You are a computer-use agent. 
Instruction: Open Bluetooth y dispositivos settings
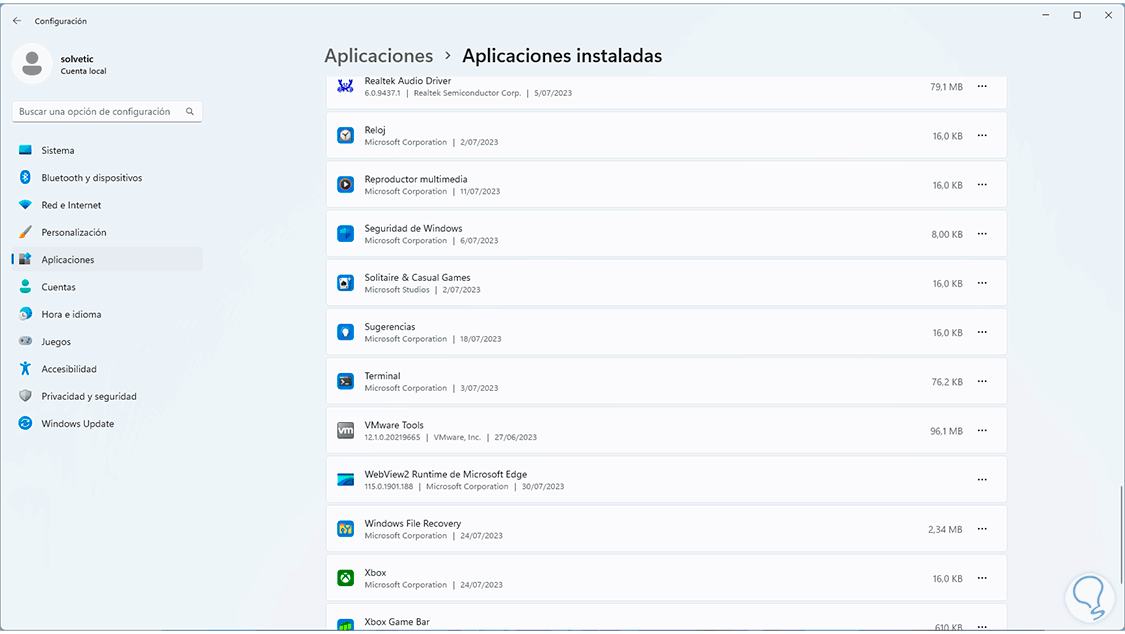(108, 178)
